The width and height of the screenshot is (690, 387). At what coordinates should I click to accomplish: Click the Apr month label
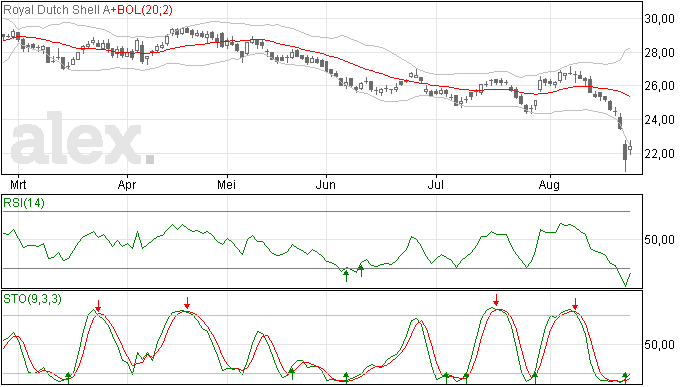[127, 184]
